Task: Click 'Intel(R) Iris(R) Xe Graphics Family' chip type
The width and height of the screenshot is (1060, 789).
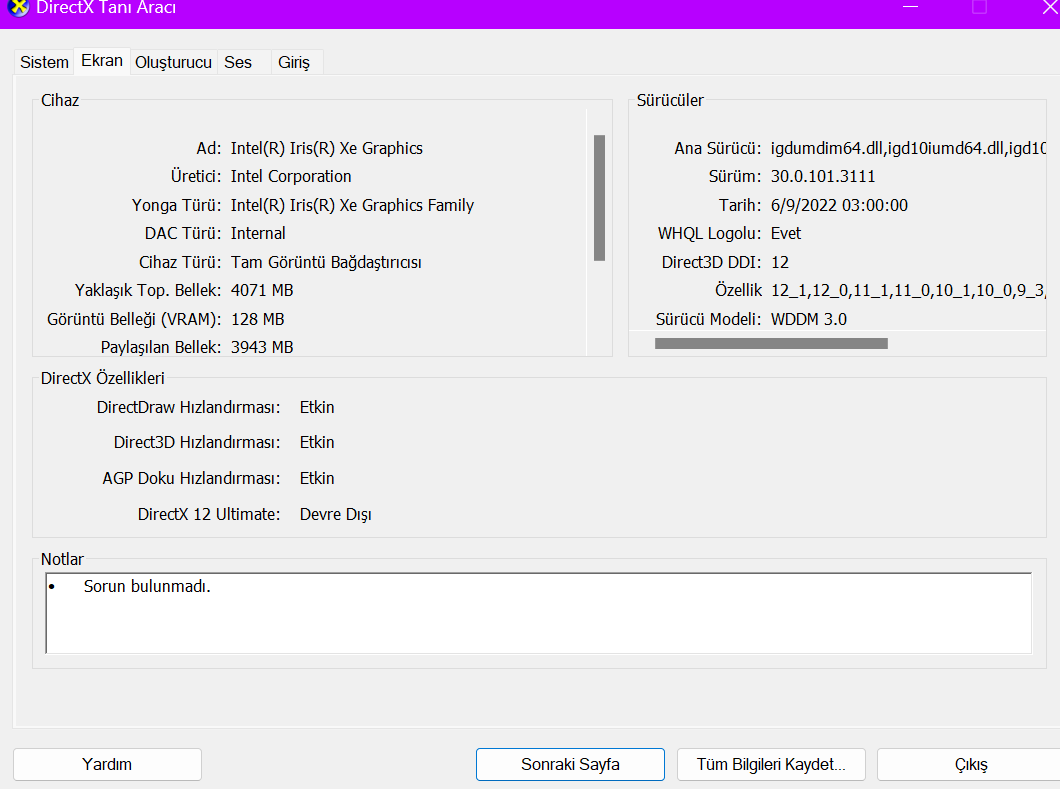Action: coord(352,205)
